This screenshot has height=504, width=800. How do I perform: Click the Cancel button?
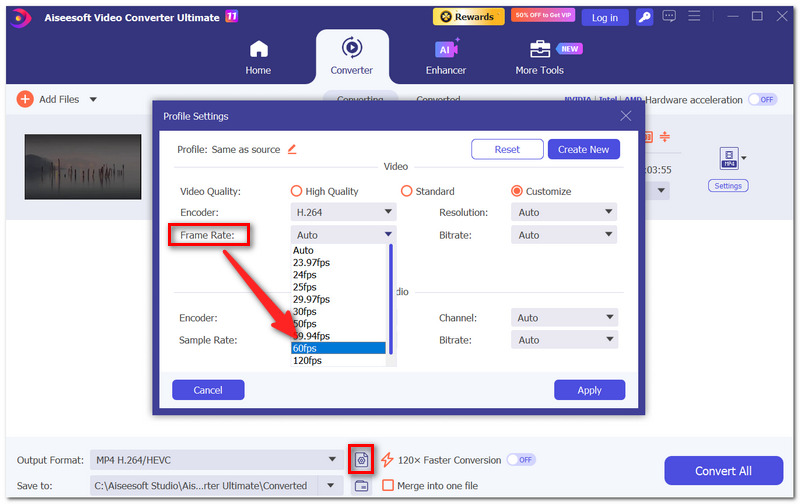pyautogui.click(x=208, y=390)
